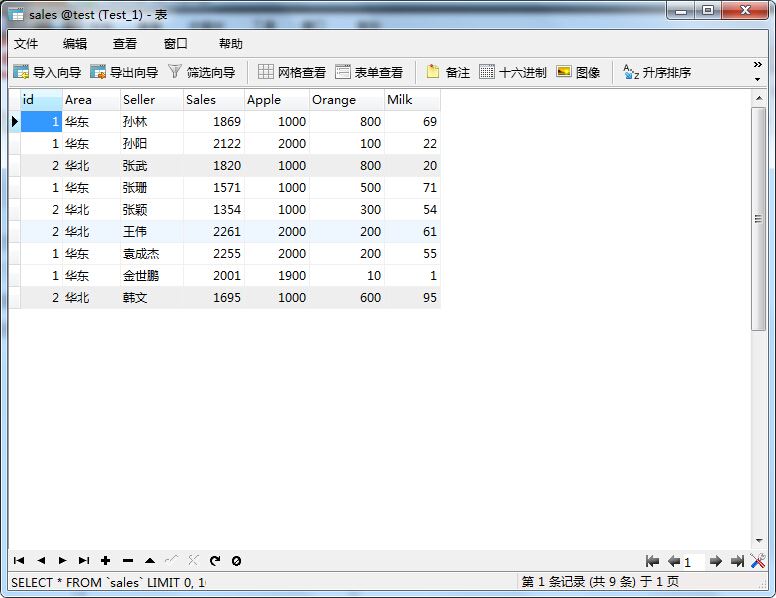This screenshot has height=598, width=776.
Task: Add a new record with plus button
Action: click(105, 560)
